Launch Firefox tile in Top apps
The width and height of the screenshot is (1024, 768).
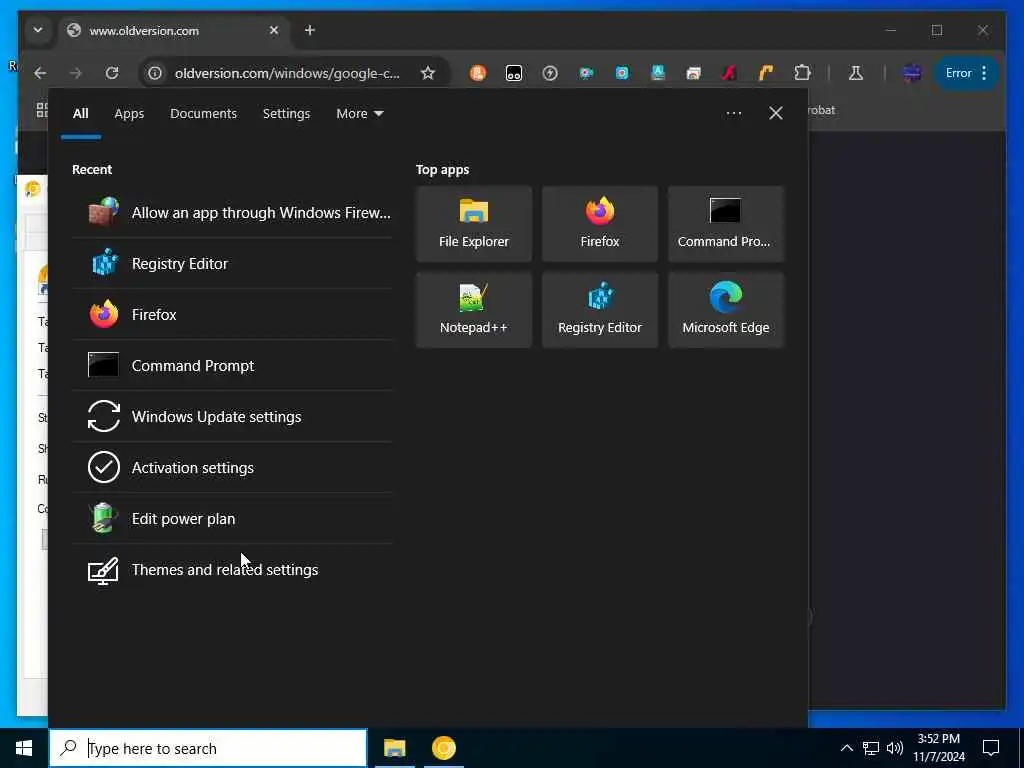pos(600,224)
